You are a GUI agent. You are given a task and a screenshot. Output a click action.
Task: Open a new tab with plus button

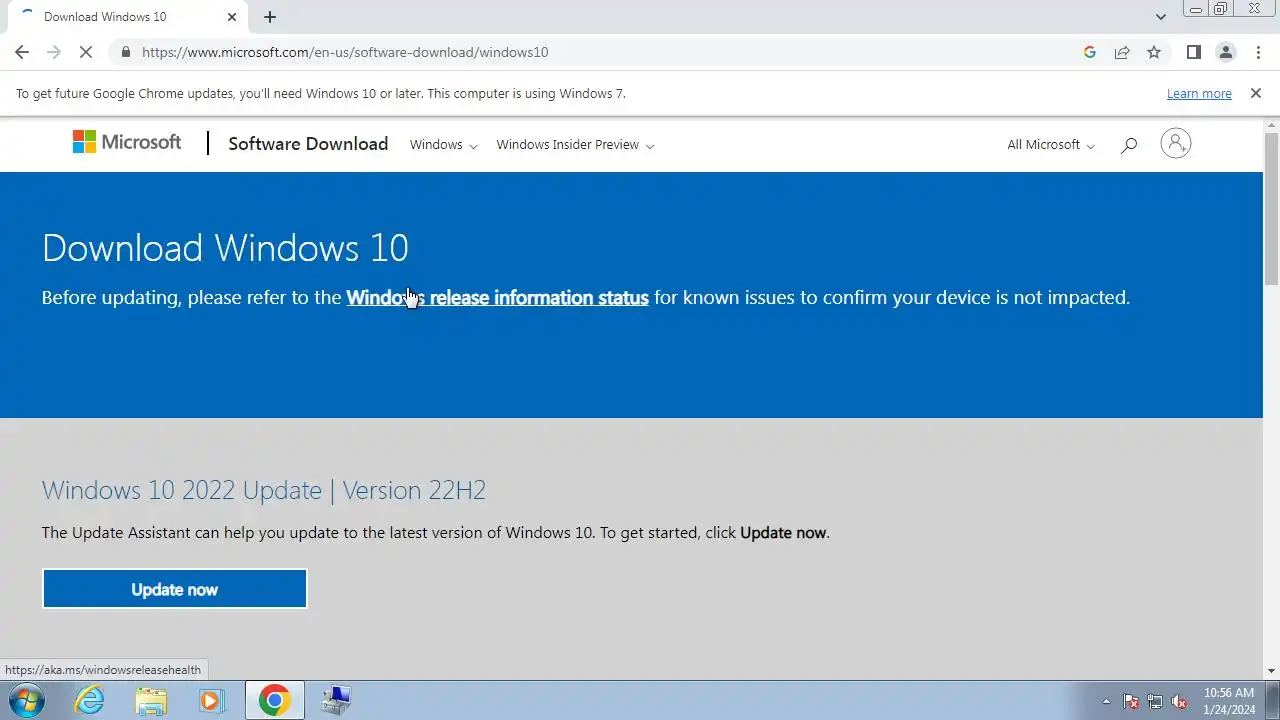[x=270, y=17]
